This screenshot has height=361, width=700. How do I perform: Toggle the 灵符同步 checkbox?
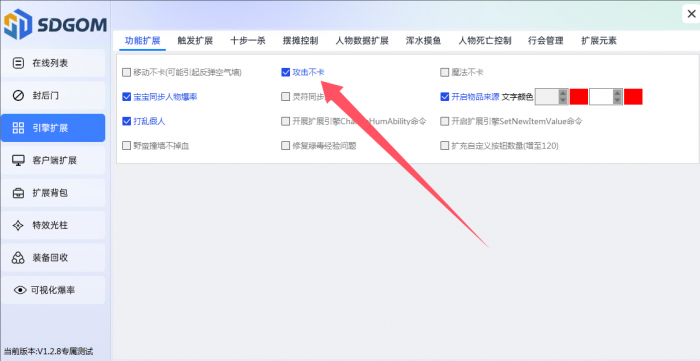(286, 97)
